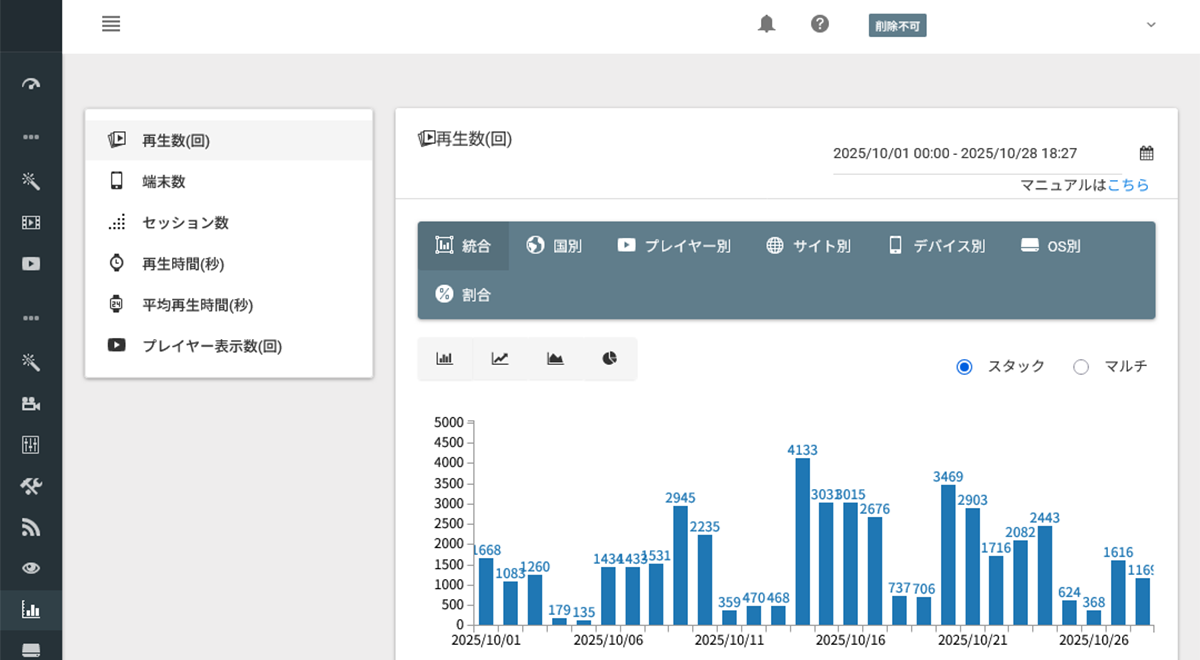
Task: Expand the second sidebar ellipsis section
Action: pos(31,318)
